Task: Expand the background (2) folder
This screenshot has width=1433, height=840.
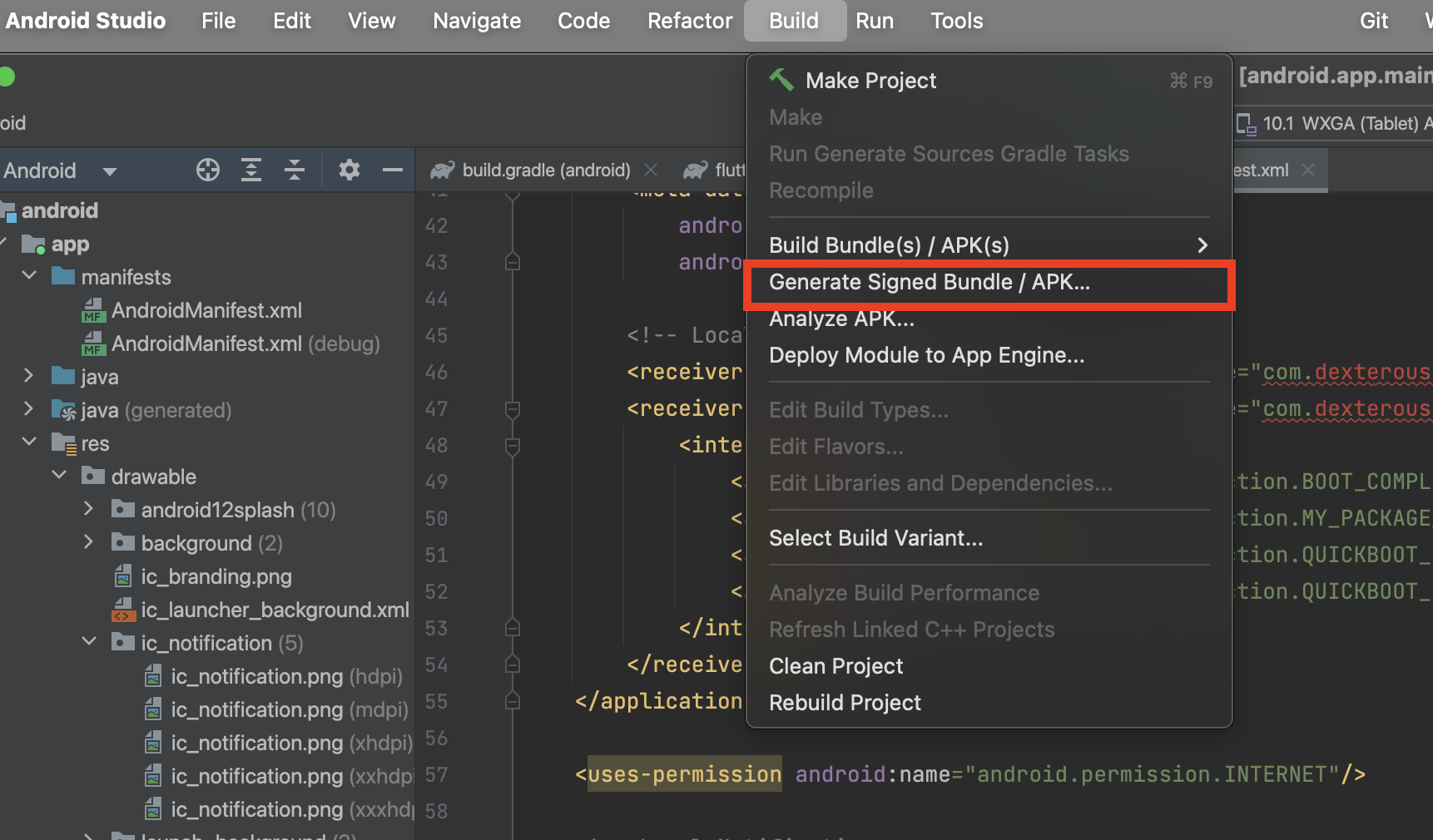Action: pyautogui.click(x=89, y=542)
